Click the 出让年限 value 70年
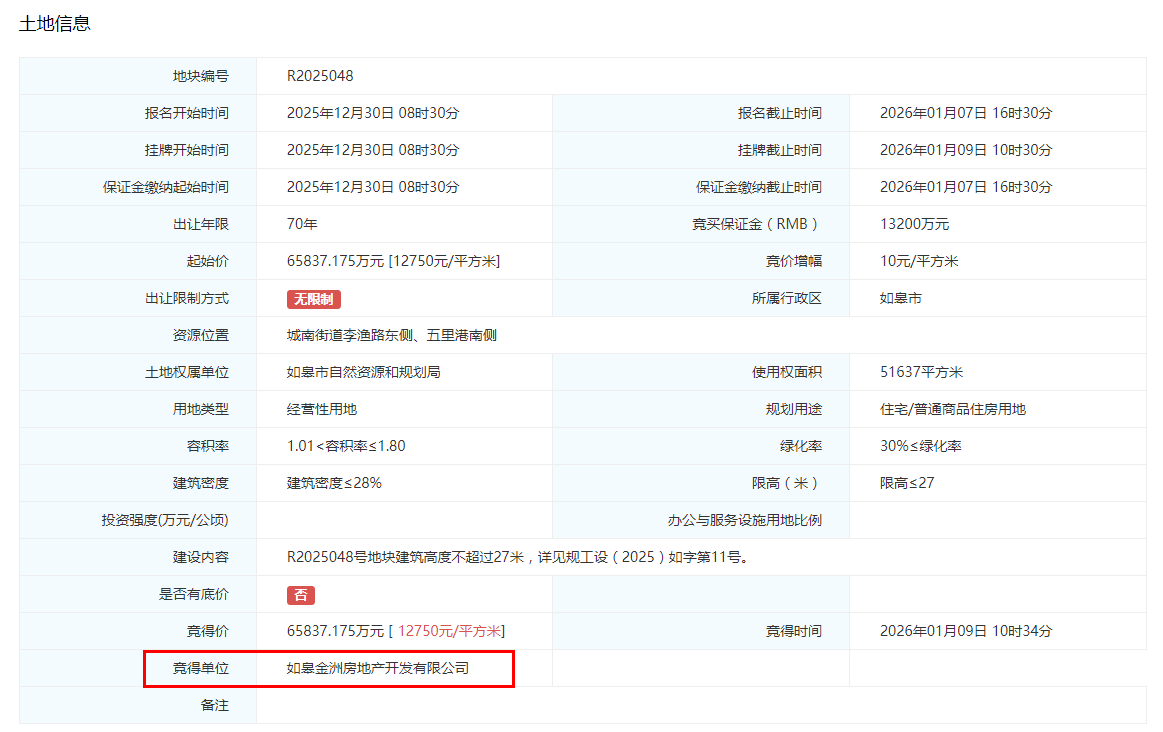 tap(302, 224)
